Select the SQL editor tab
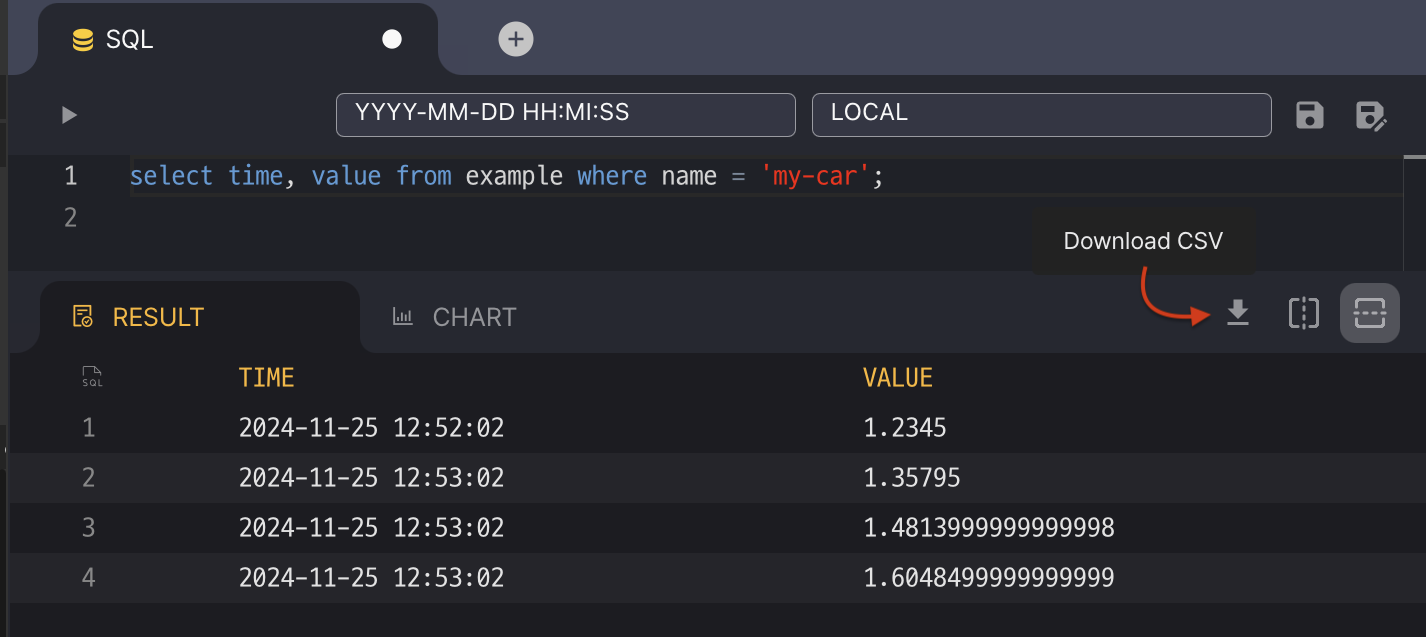Image resolution: width=1426 pixels, height=637 pixels. [130, 40]
